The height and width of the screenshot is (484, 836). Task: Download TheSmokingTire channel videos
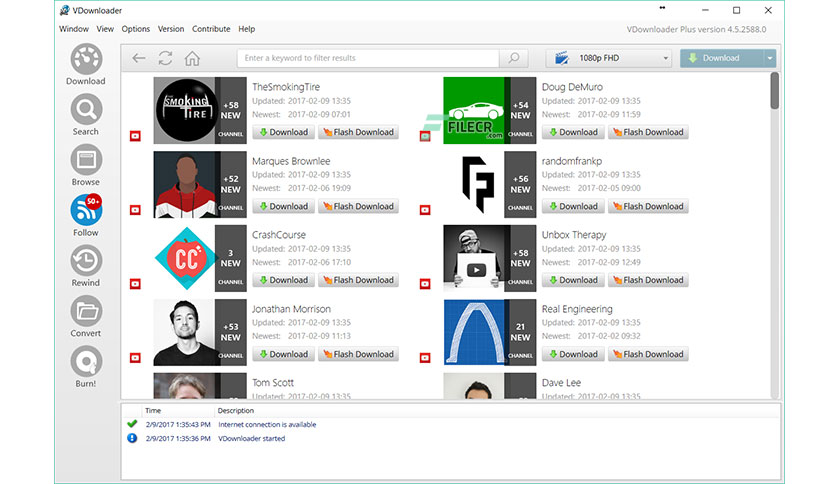pos(284,132)
